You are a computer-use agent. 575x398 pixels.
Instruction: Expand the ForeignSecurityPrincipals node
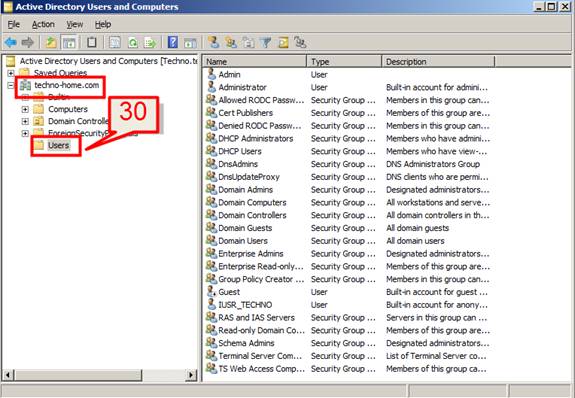pyautogui.click(x=25, y=133)
